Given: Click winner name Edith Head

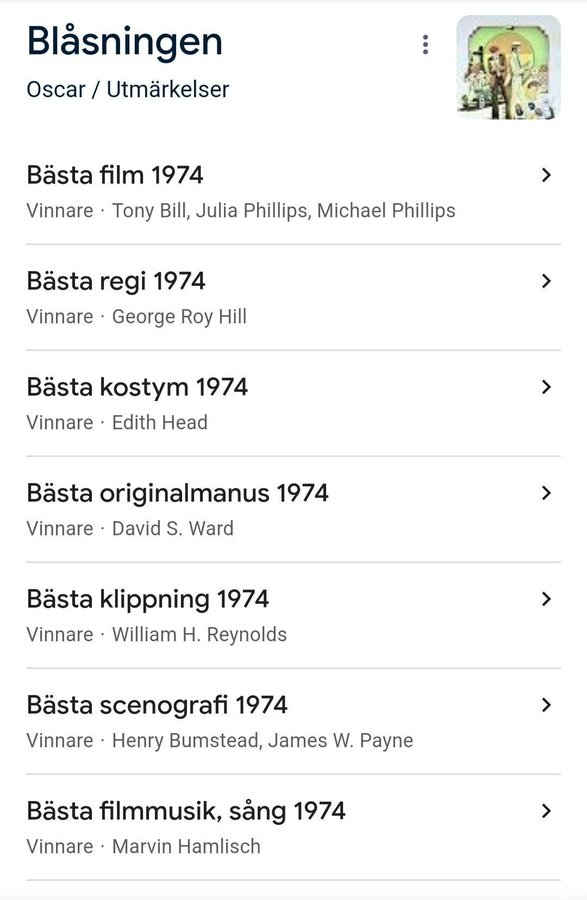Looking at the screenshot, I should pyautogui.click(x=160, y=422).
